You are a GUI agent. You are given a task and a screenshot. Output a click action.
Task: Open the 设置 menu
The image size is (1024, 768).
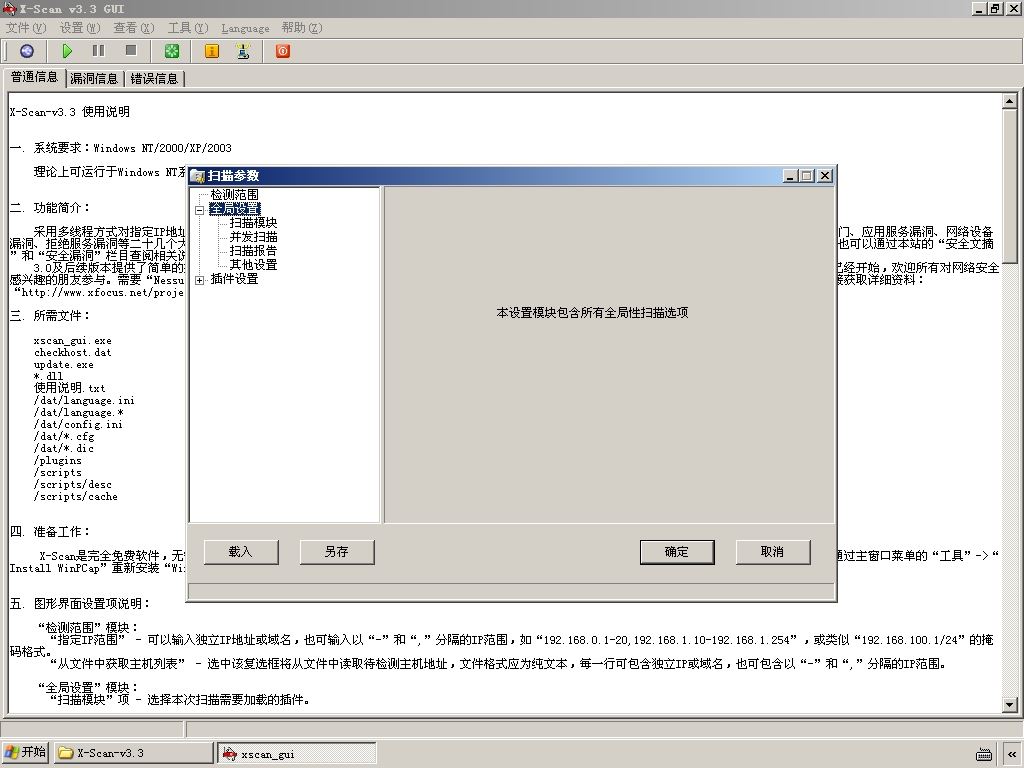pyautogui.click(x=80, y=28)
